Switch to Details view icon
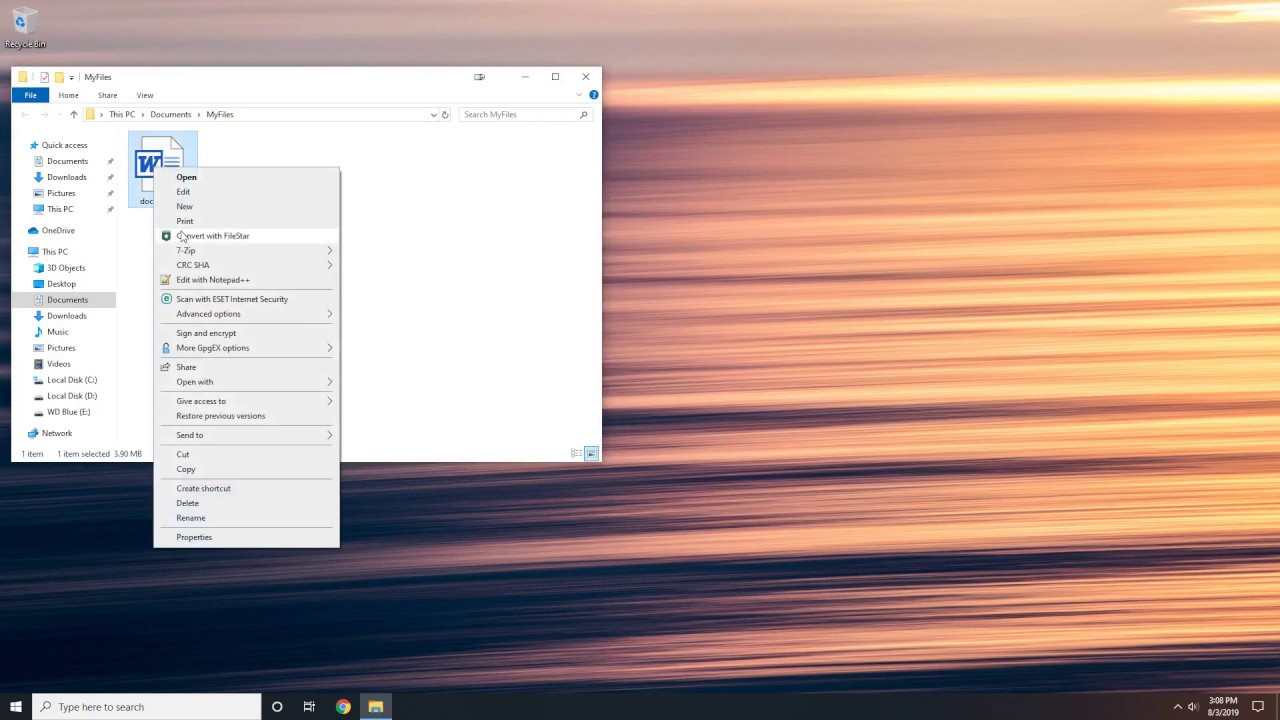The height and width of the screenshot is (720, 1280). [576, 454]
